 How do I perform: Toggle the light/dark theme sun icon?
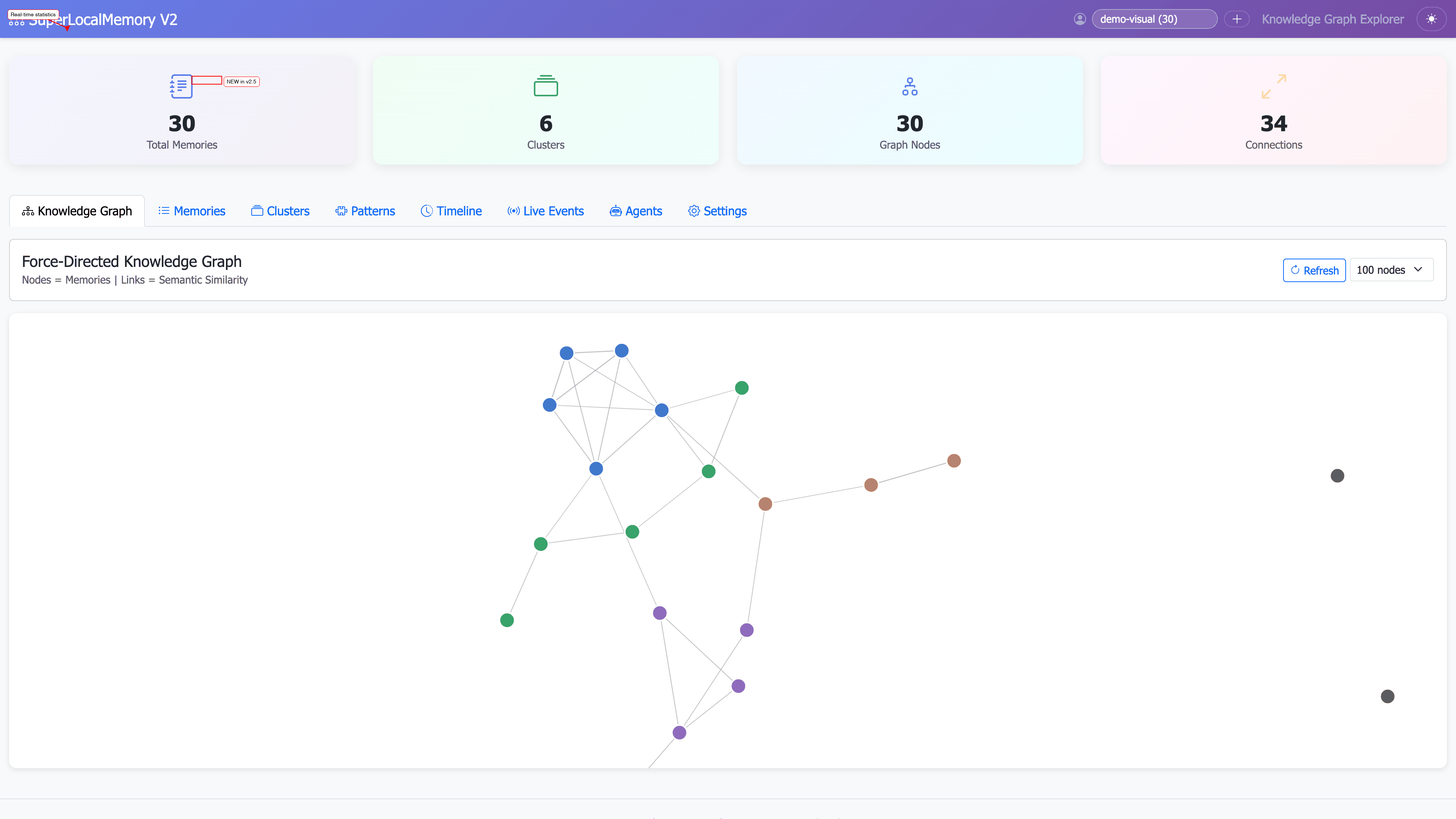point(1432,19)
